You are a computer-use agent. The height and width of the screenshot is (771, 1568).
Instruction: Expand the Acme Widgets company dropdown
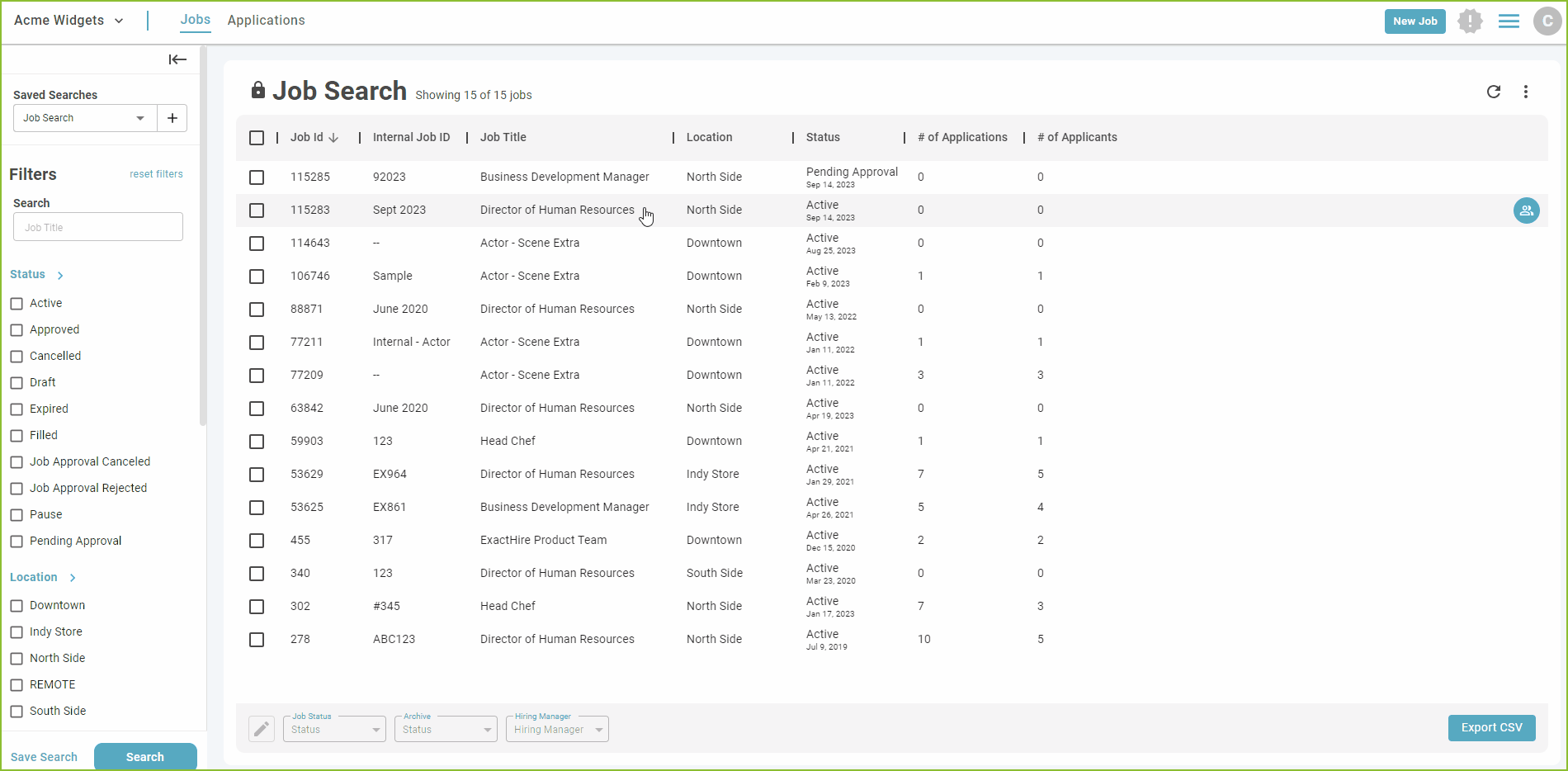[68, 21]
